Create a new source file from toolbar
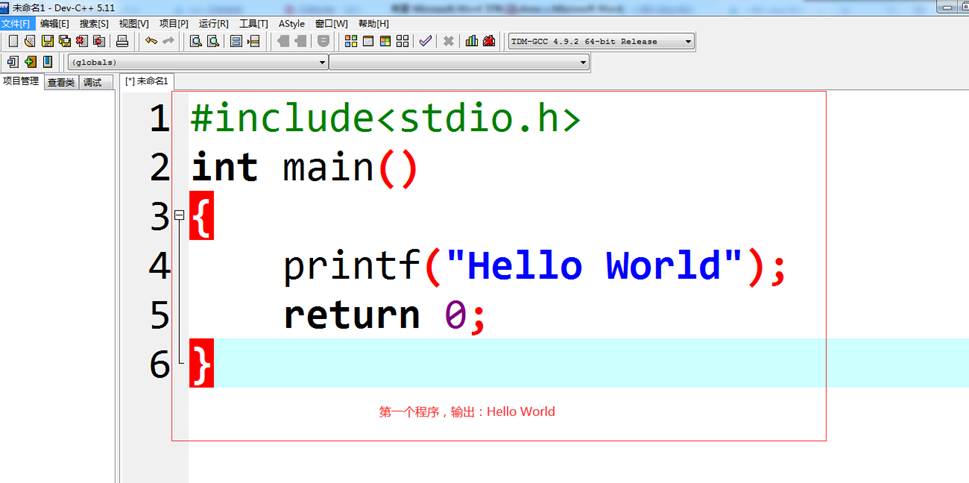The image size is (969, 483). point(12,41)
